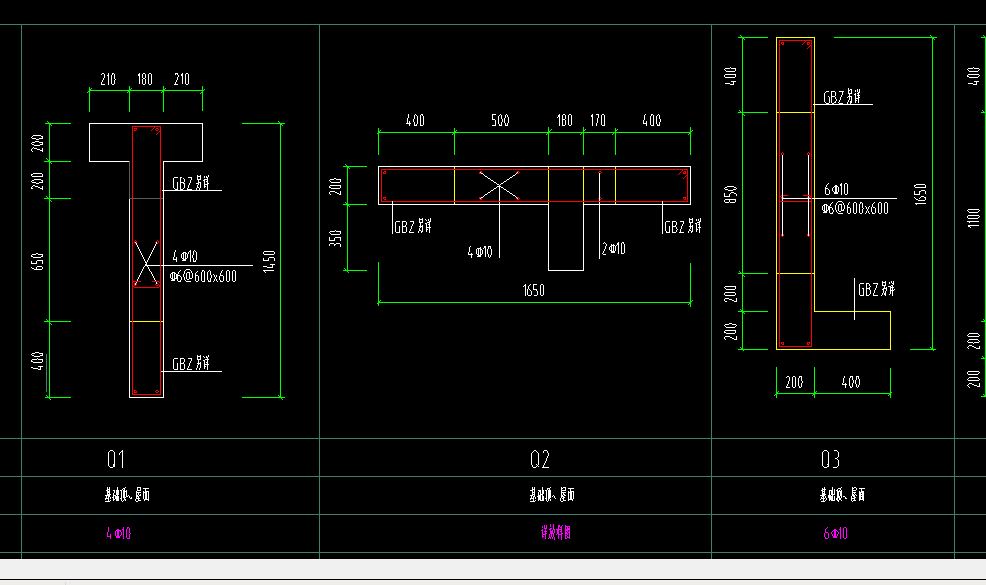This screenshot has height=585, width=986.
Task: Select 基础顶~屋面 text below Q3
Action: click(842, 494)
